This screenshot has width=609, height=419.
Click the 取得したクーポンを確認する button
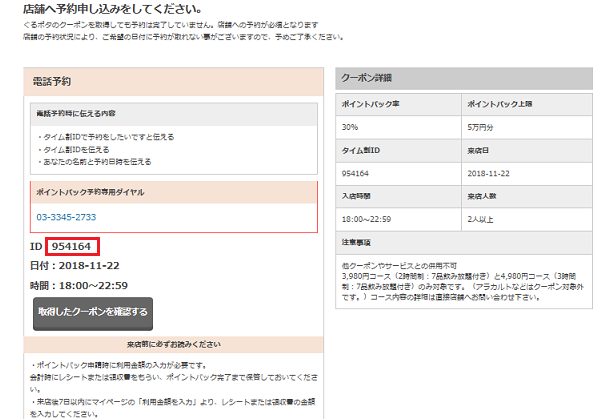[x=93, y=314]
